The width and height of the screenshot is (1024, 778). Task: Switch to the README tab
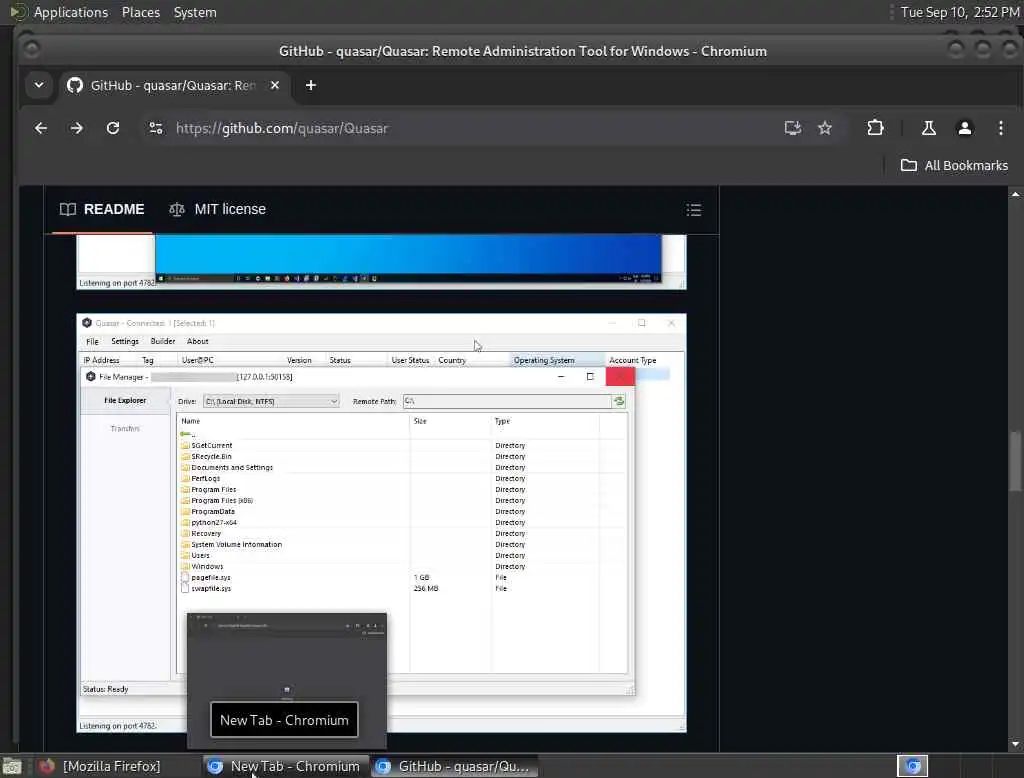102,210
